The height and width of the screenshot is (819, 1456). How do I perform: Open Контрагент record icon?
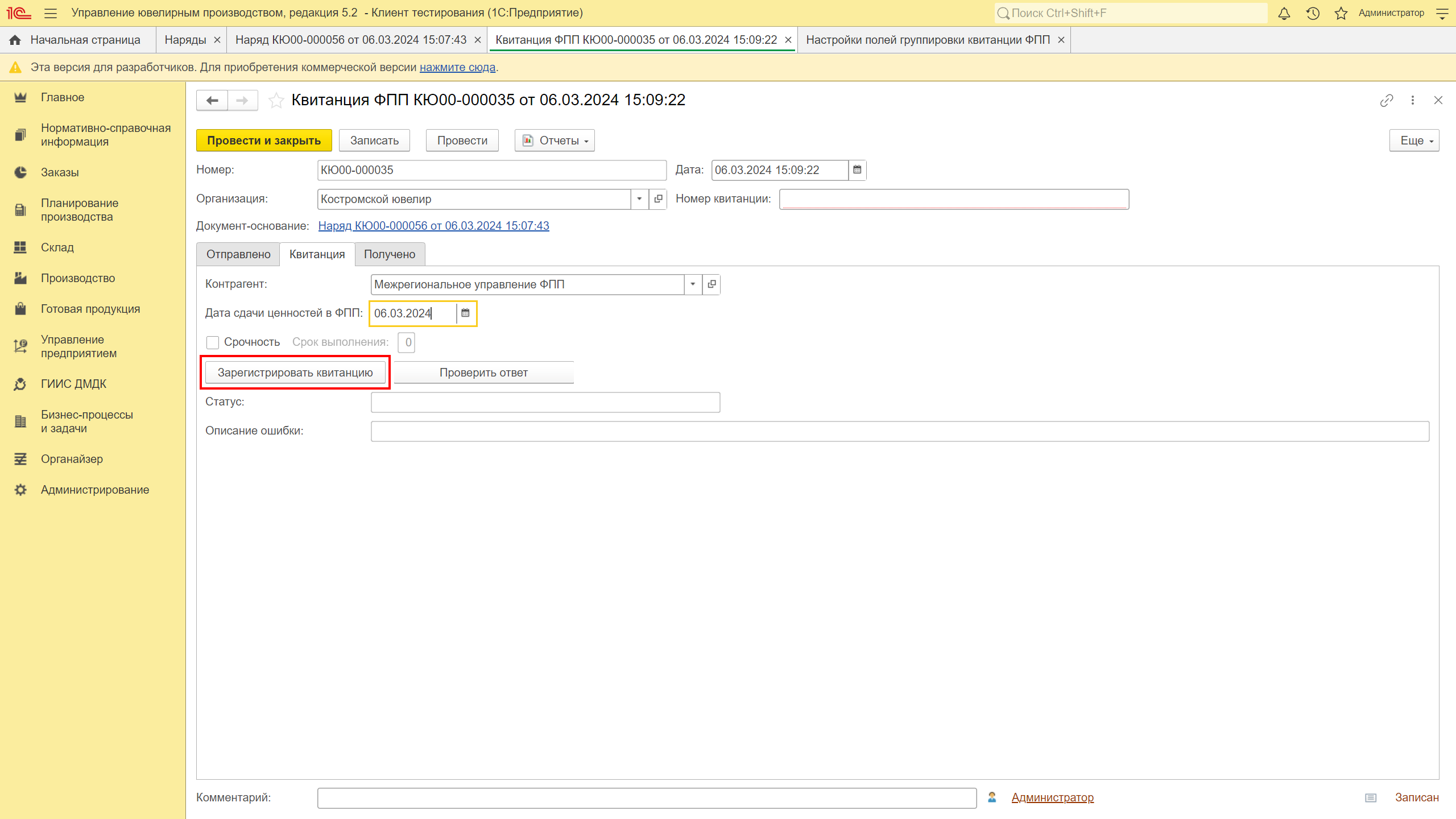[712, 284]
